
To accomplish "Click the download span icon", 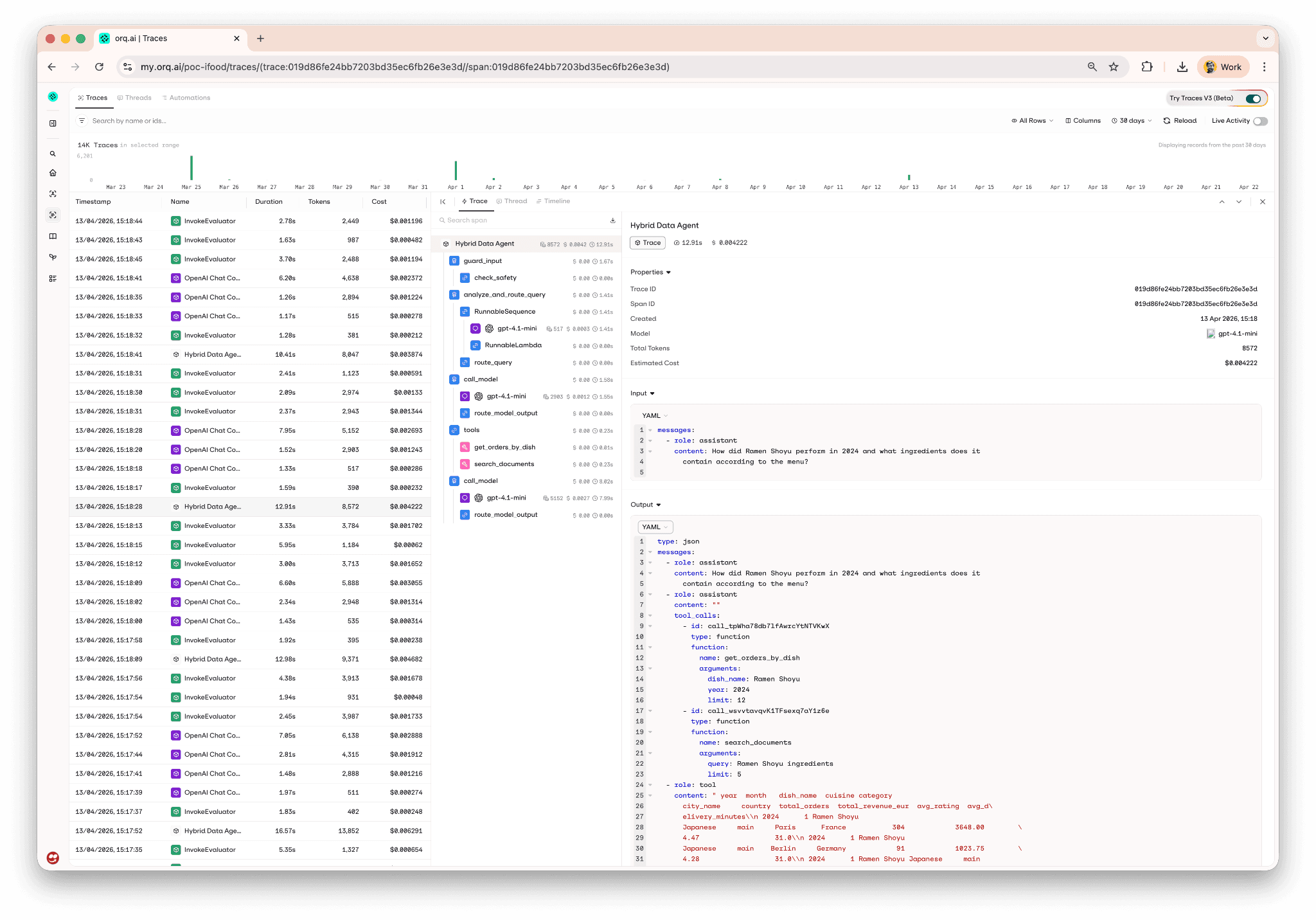I will [612, 221].
